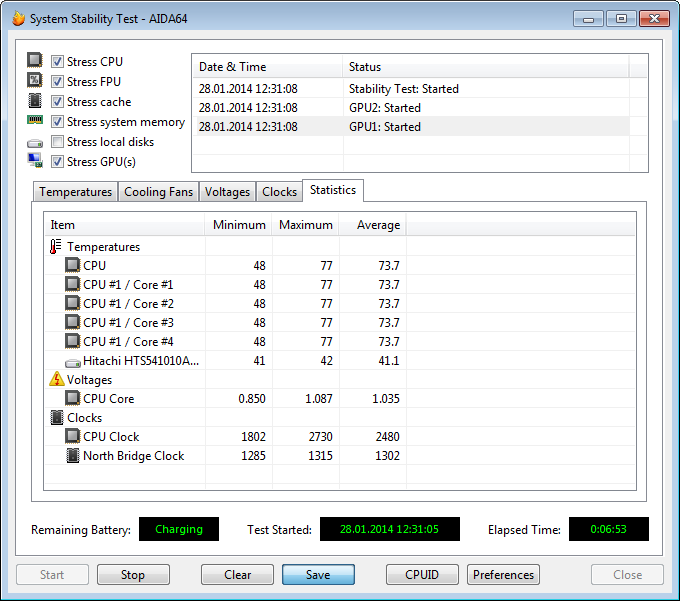
Task: Click the chip icon of CPU #1 / Core #1
Action: pos(72,284)
